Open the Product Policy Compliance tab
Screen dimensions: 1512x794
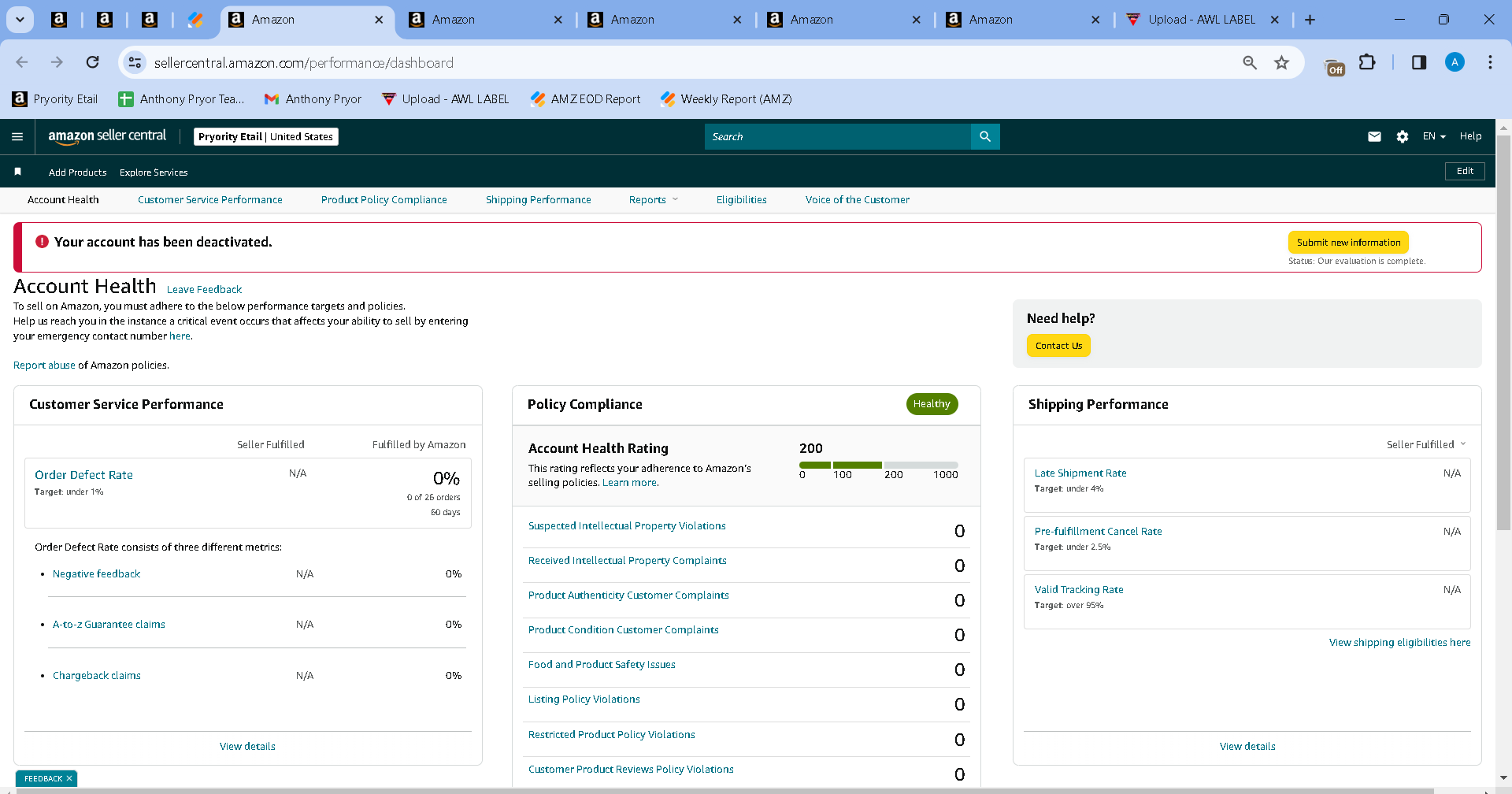pos(384,200)
